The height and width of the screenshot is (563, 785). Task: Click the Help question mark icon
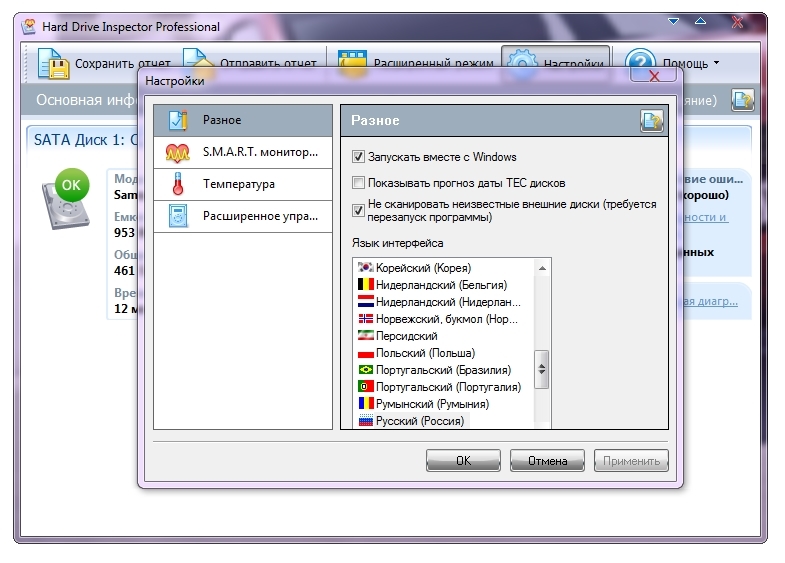point(641,60)
